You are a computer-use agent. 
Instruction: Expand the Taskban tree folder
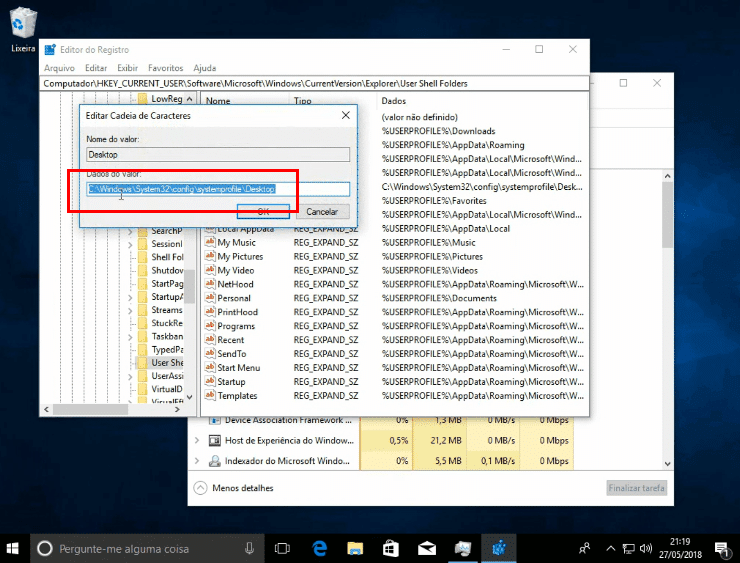pos(130,337)
